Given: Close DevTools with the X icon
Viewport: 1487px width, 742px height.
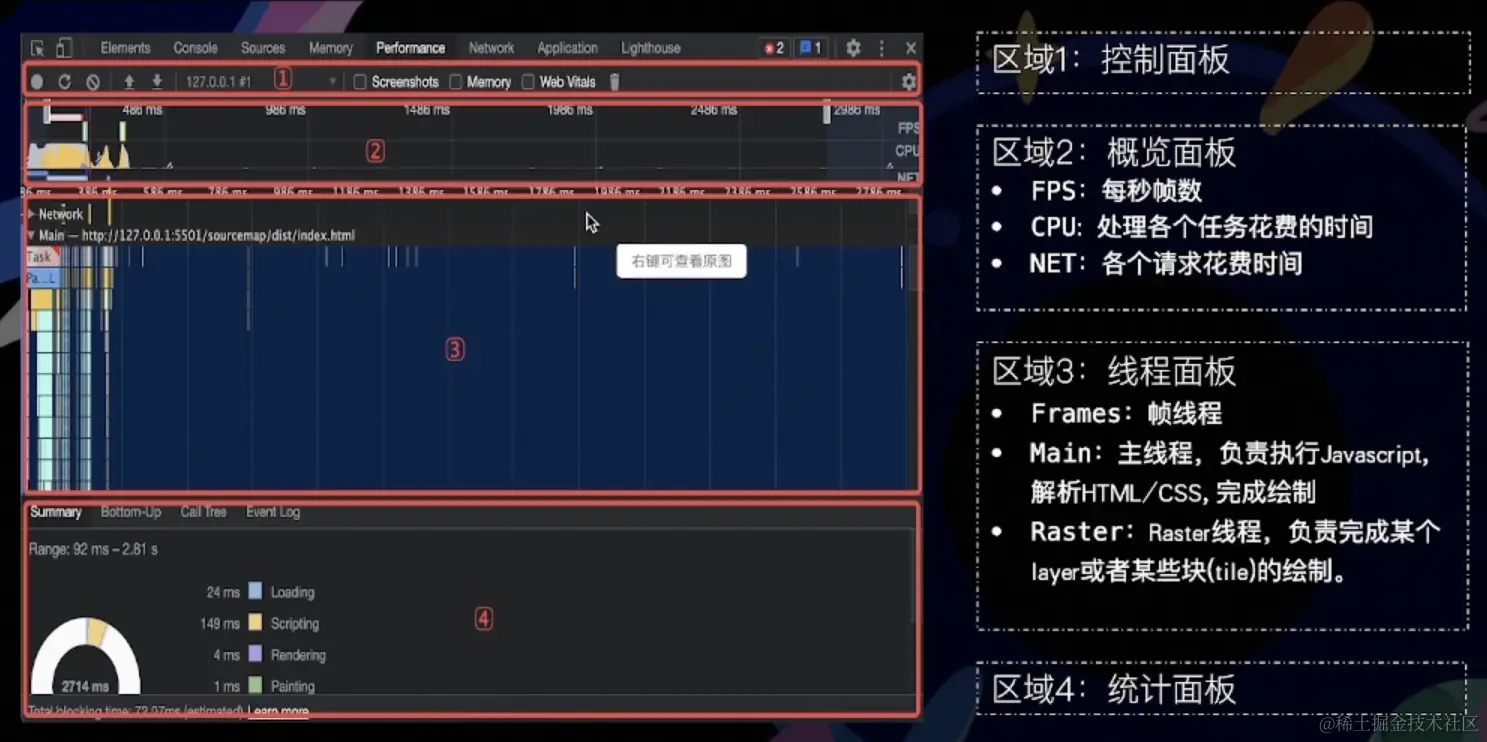Looking at the screenshot, I should coord(911,48).
